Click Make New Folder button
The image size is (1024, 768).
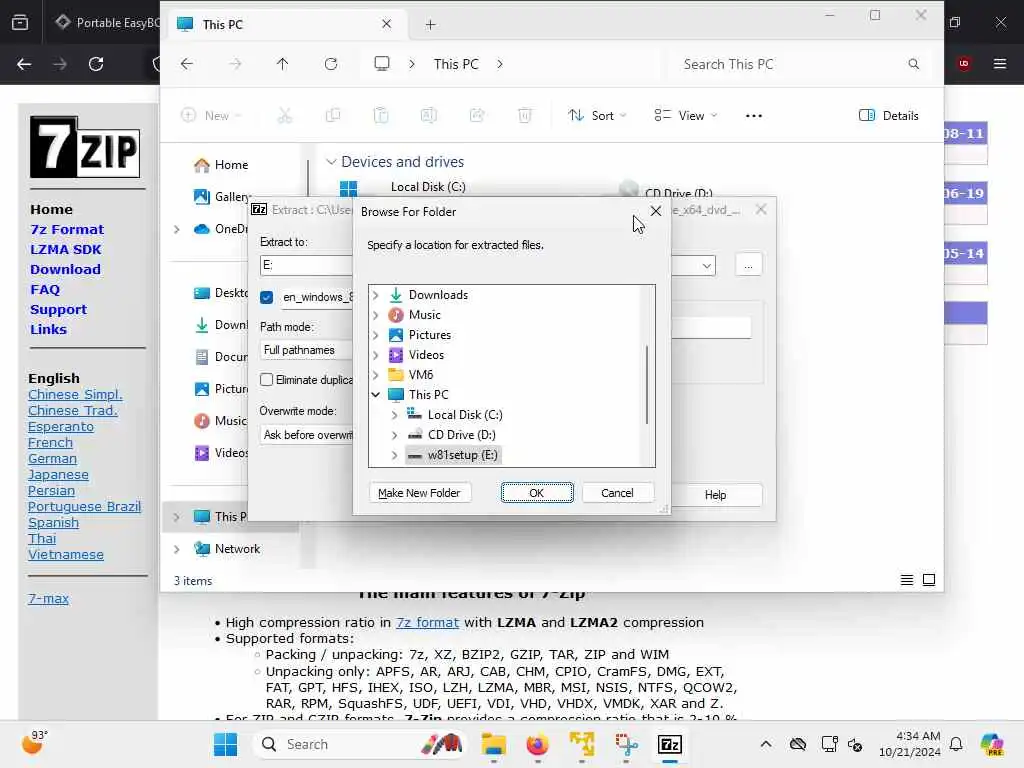coord(419,493)
